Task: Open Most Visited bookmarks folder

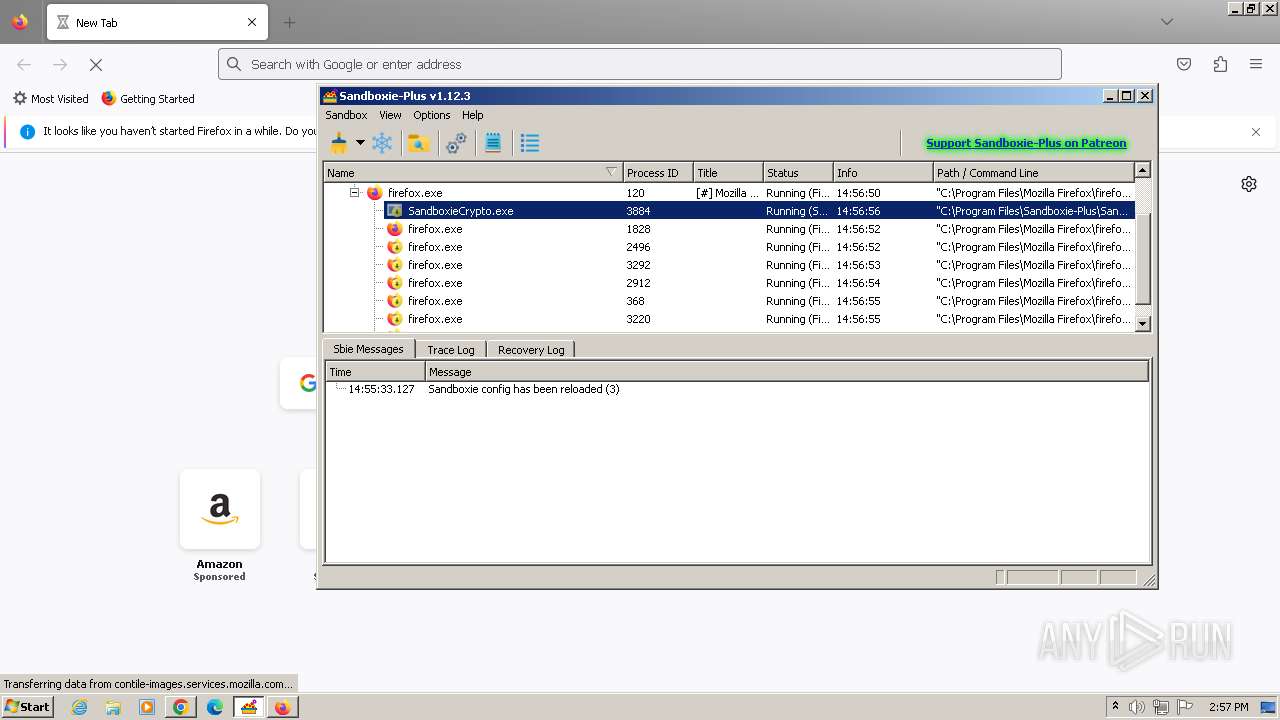Action: coord(51,99)
